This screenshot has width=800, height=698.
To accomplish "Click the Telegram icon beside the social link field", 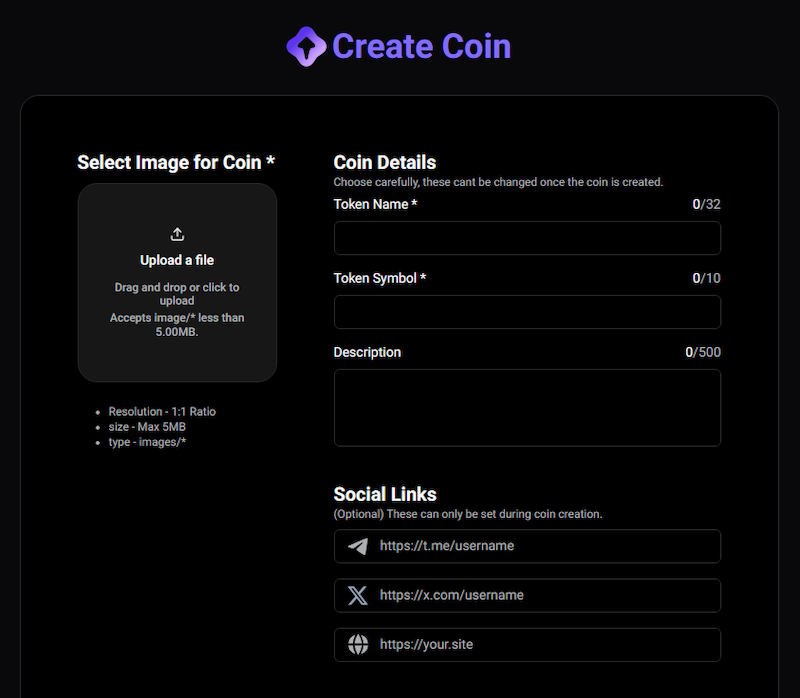I will (x=357, y=546).
